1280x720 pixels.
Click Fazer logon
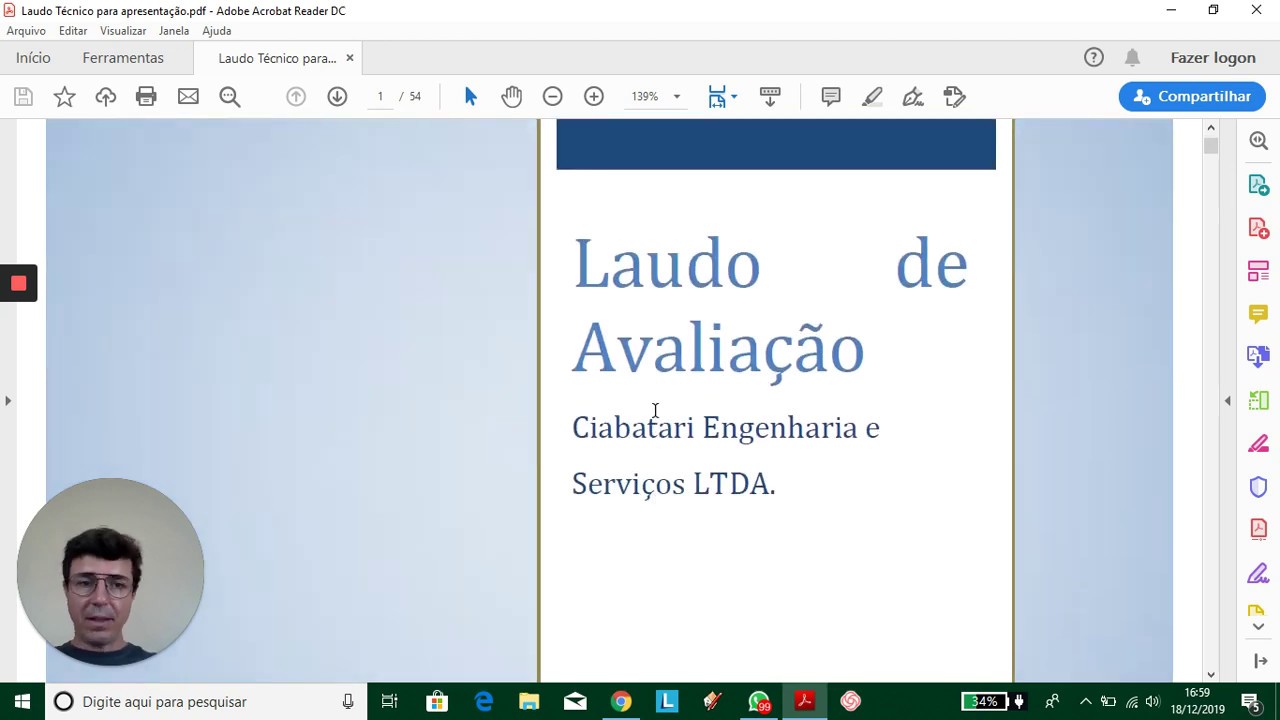coord(1213,58)
